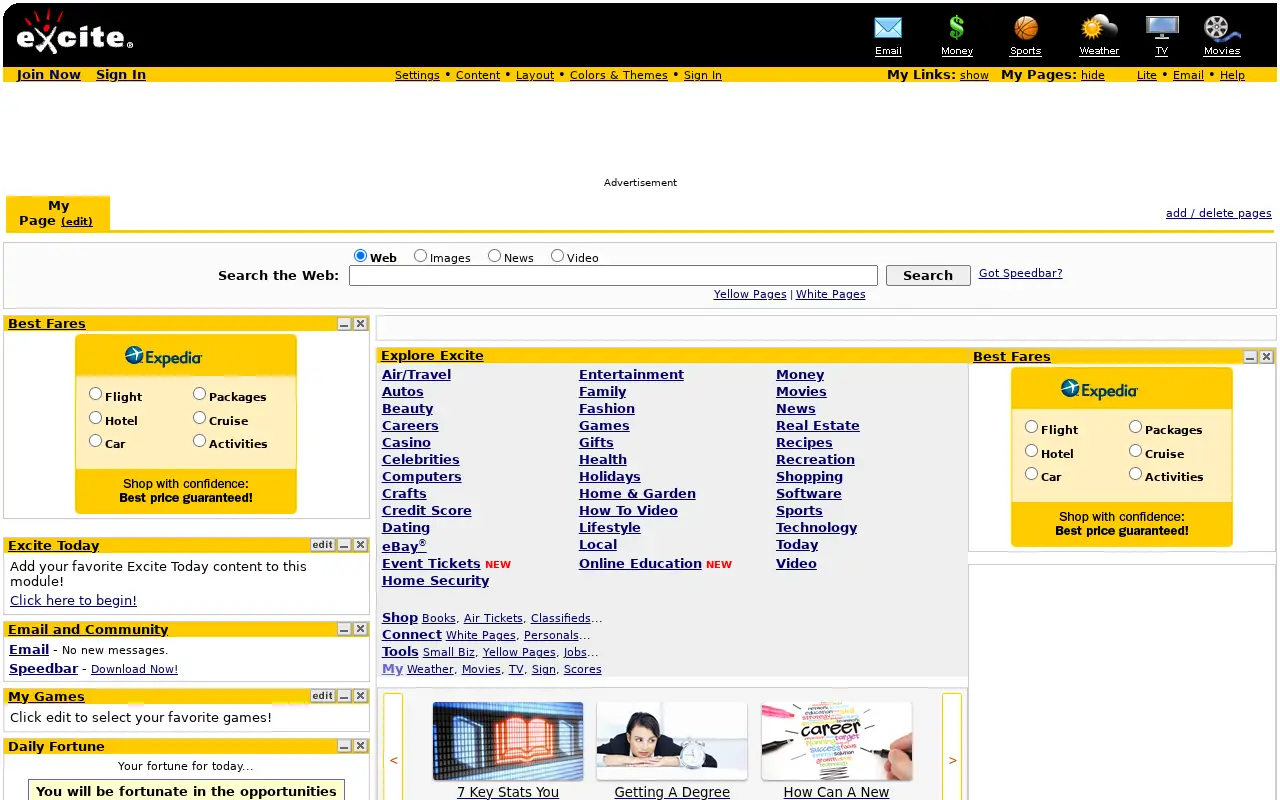Edit the Excite Today module
The image size is (1280, 800).
point(323,545)
